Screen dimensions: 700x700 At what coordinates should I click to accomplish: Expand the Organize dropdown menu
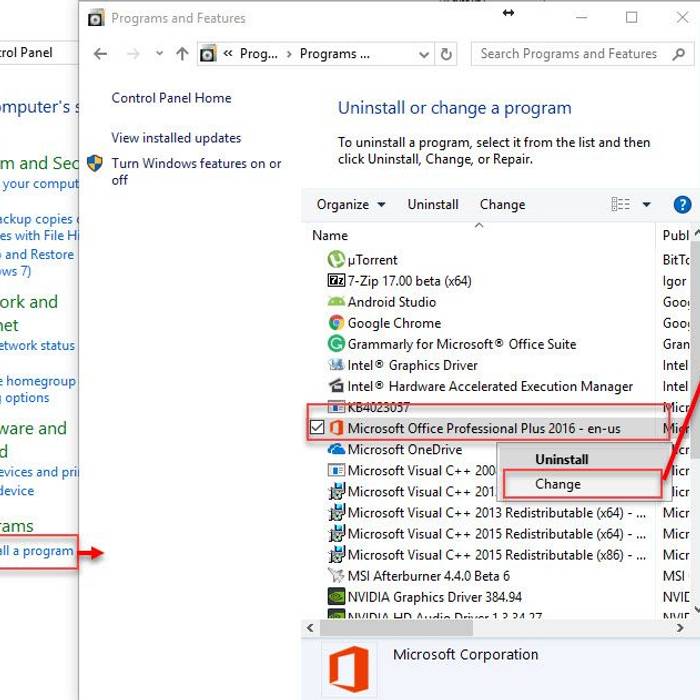(x=351, y=205)
